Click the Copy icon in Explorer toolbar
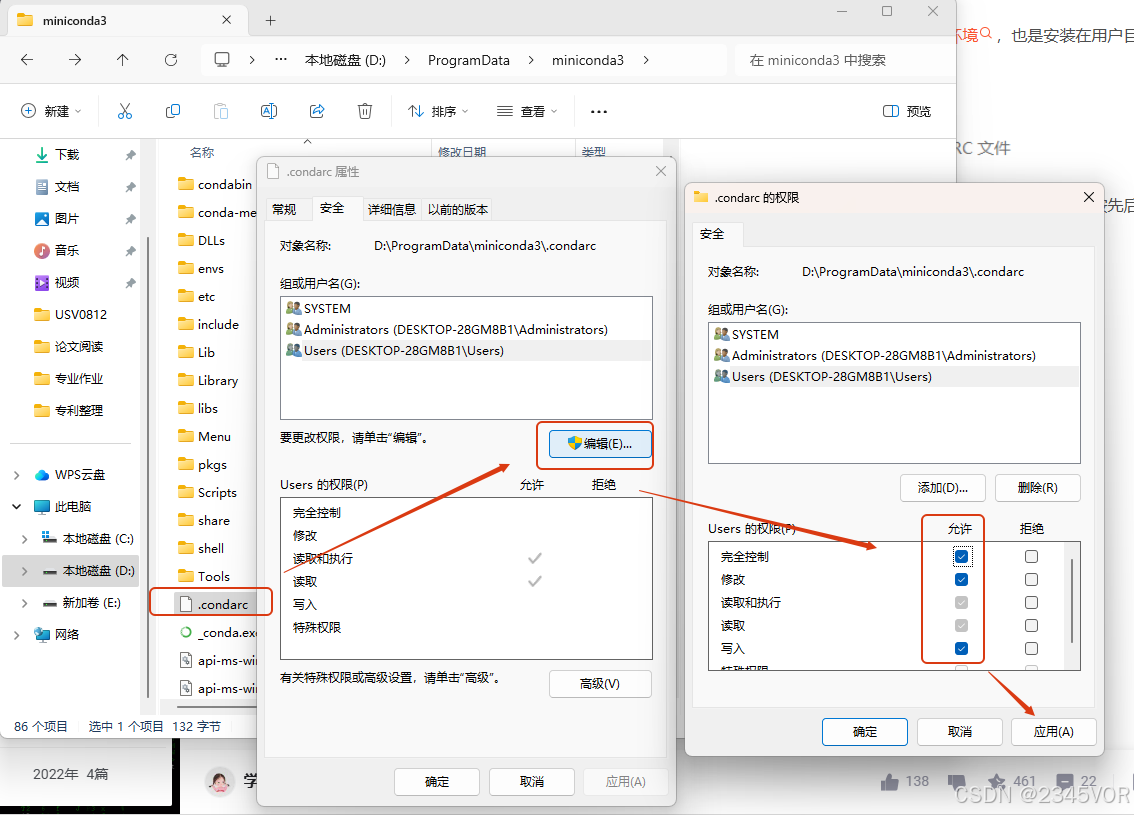Image resolution: width=1134 pixels, height=815 pixels. pyautogui.click(x=173, y=111)
